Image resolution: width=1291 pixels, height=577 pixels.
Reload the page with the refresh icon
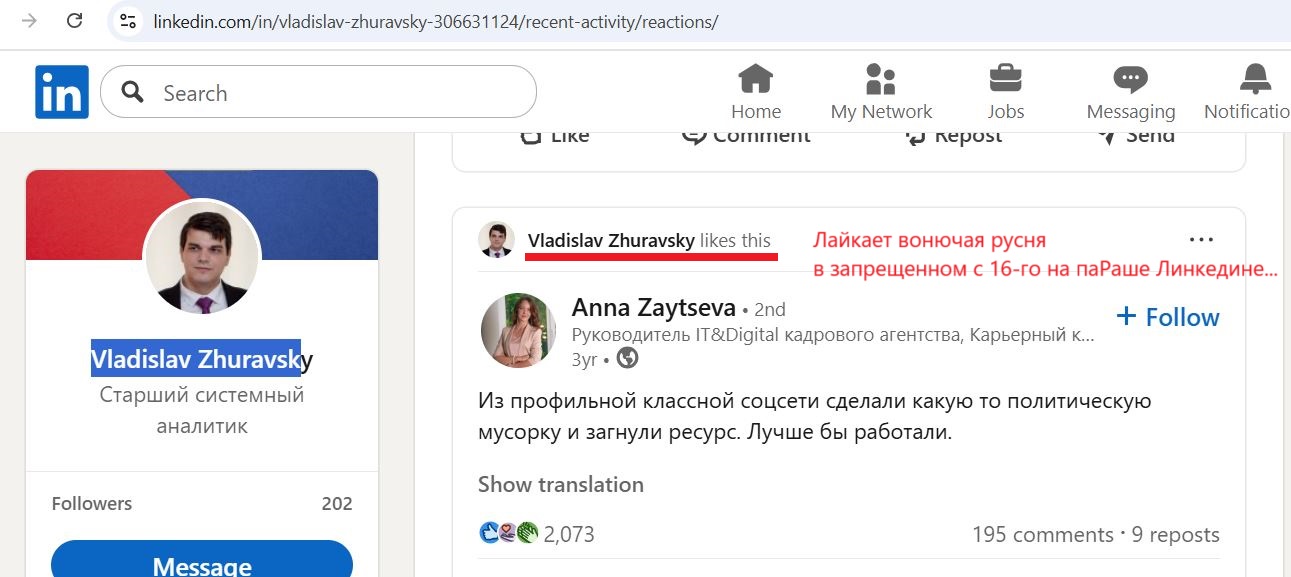tap(74, 20)
